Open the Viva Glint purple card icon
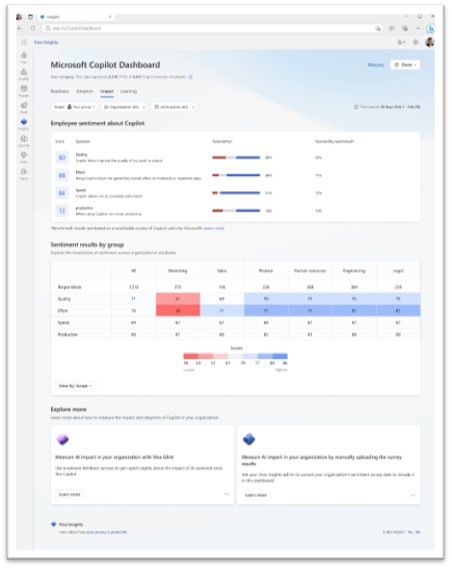The image size is (452, 568). pos(63,440)
